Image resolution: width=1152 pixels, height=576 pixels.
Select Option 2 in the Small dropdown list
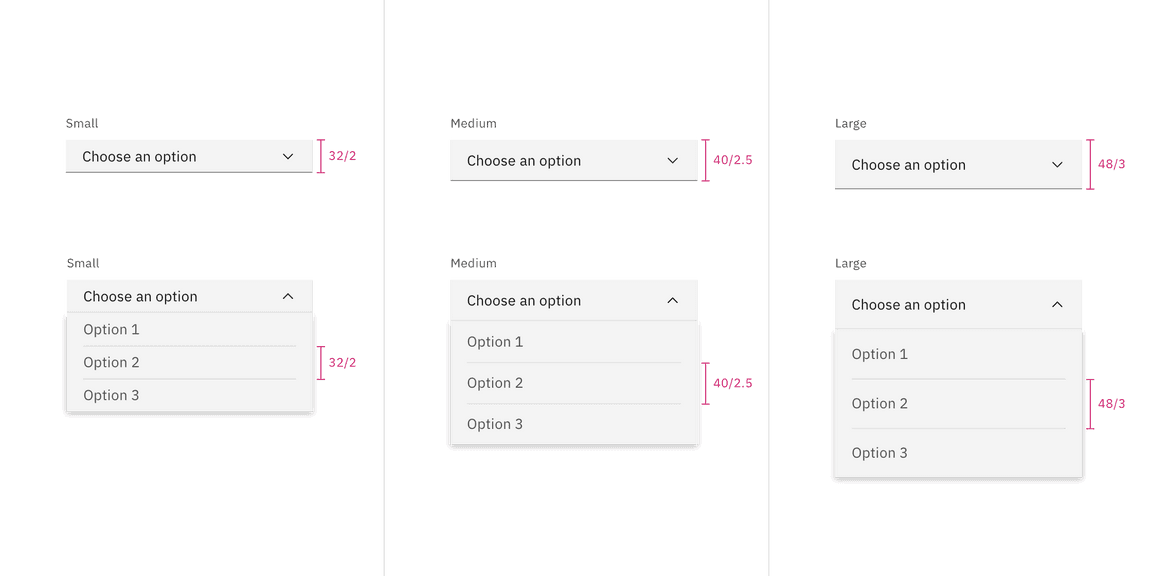(x=112, y=363)
